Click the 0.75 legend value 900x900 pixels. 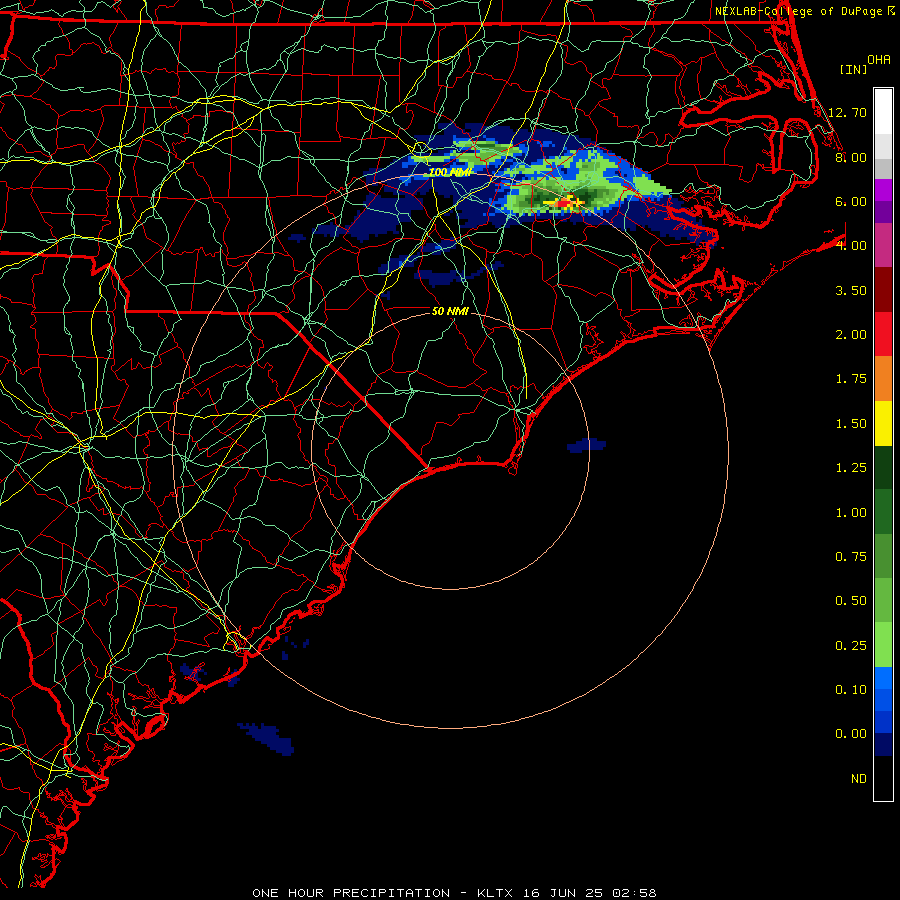(x=851, y=557)
